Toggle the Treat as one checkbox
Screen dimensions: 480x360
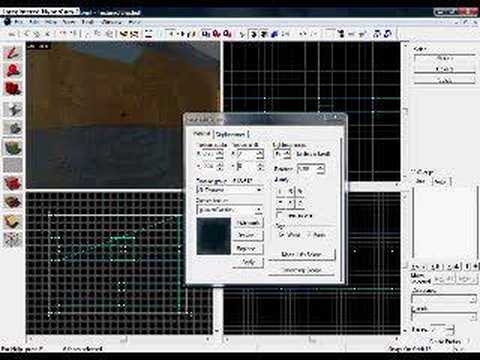(280, 216)
